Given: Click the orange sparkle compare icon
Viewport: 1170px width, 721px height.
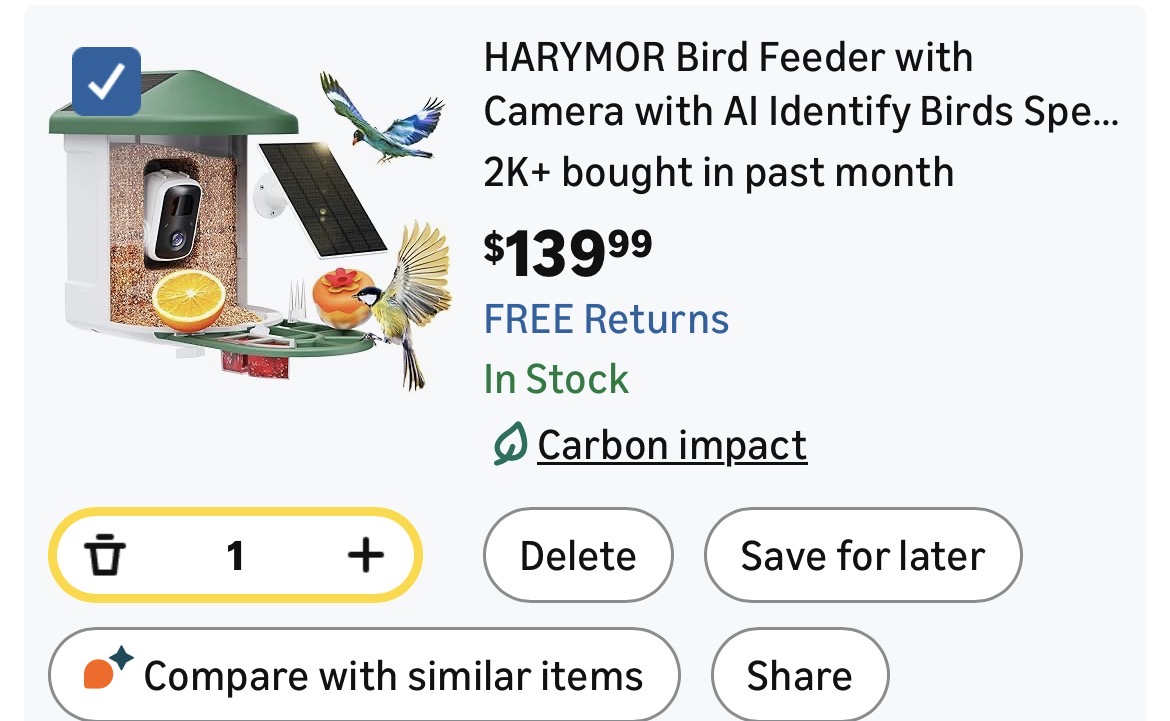Looking at the screenshot, I should tap(107, 671).
